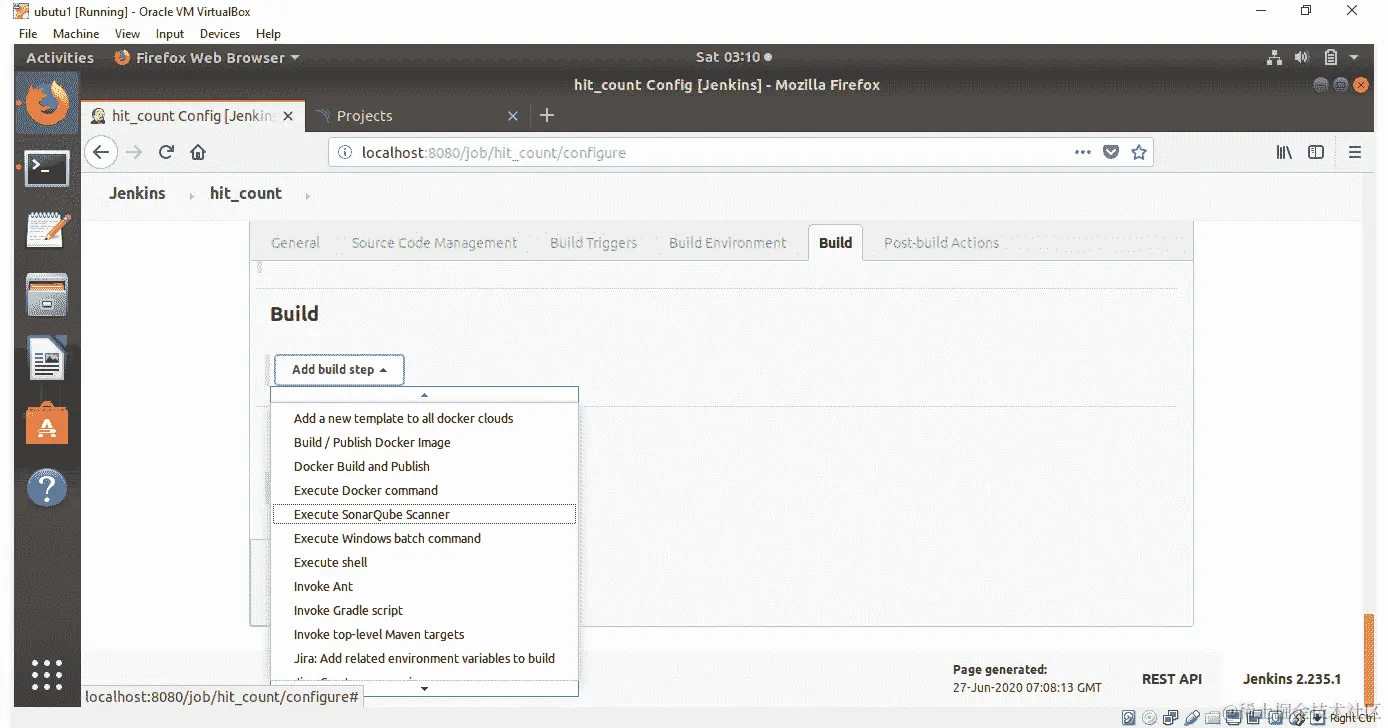Screen dimensions: 1388x728
Task: Toggle the tracking protection shield
Action: click(1111, 151)
